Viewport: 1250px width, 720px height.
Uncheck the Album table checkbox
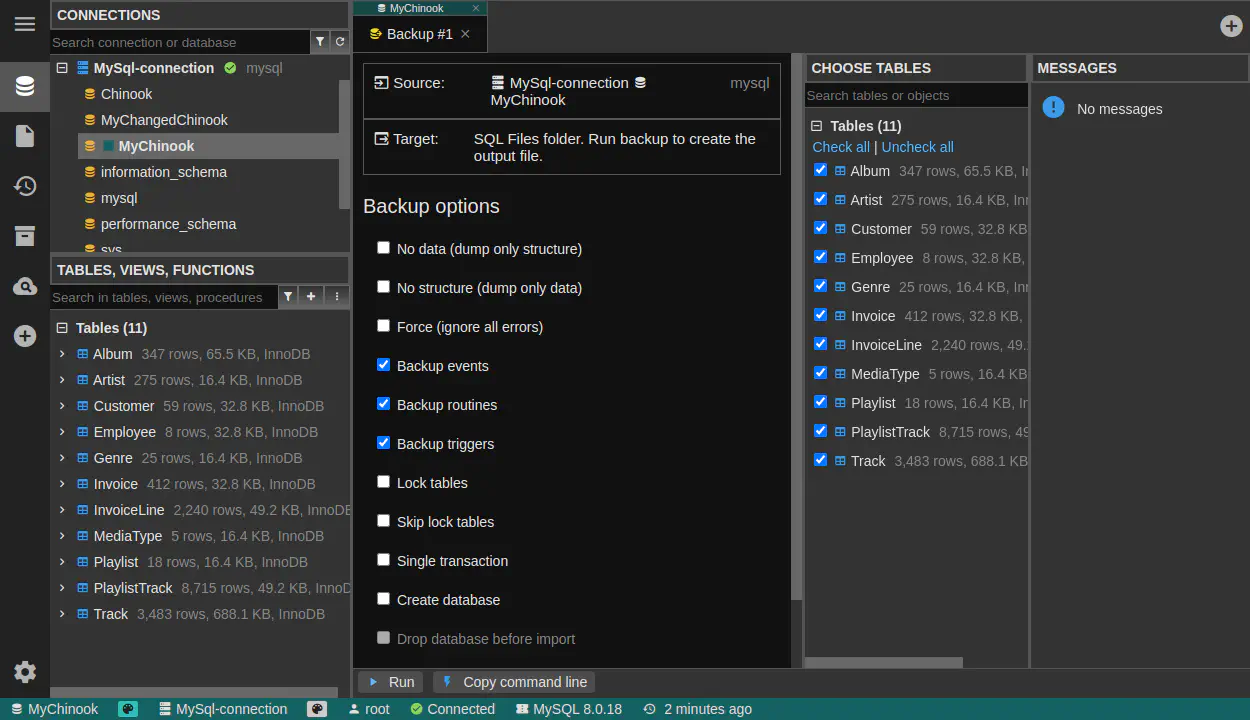[820, 170]
